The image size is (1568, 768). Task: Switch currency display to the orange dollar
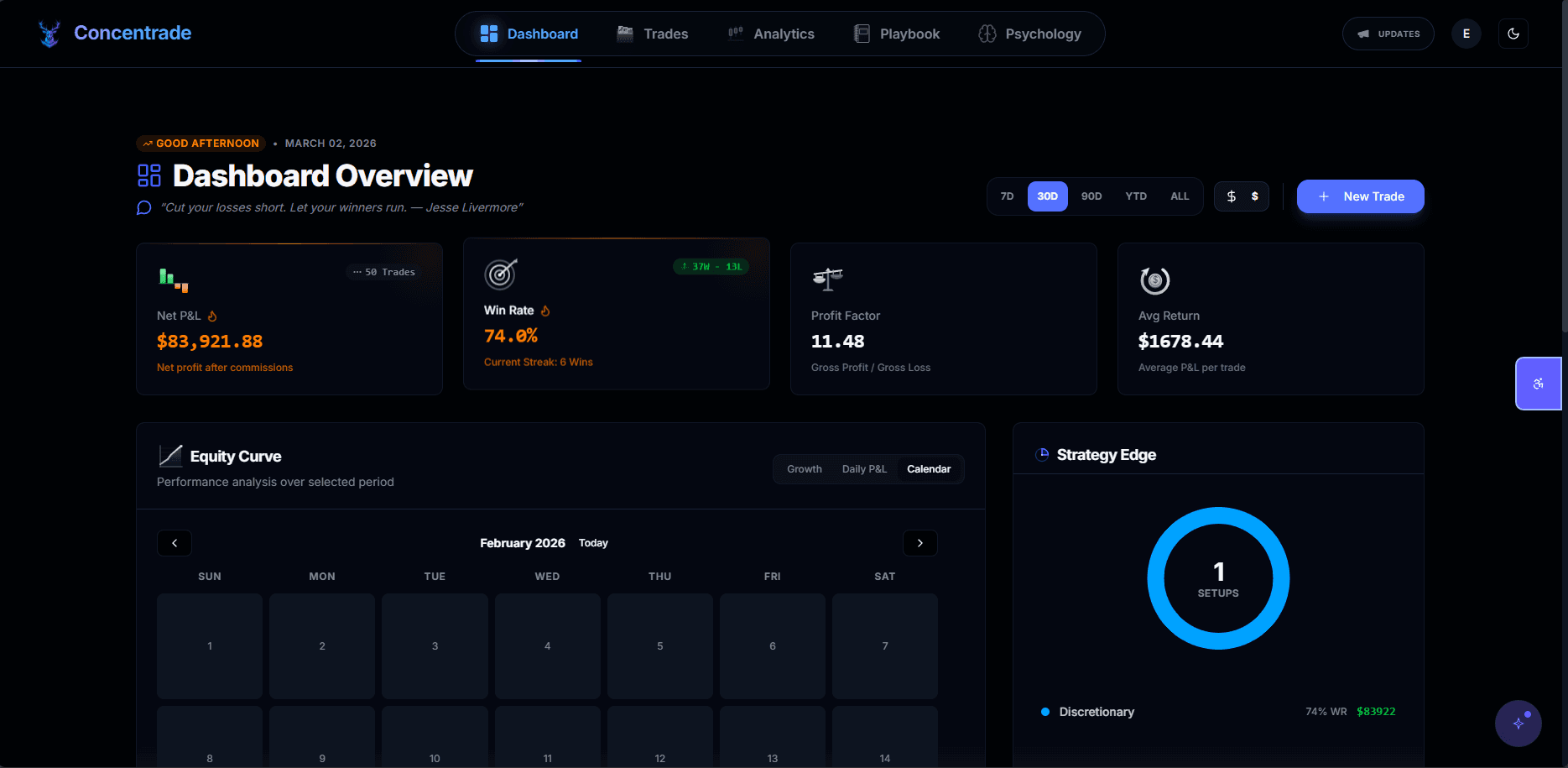coord(1253,196)
